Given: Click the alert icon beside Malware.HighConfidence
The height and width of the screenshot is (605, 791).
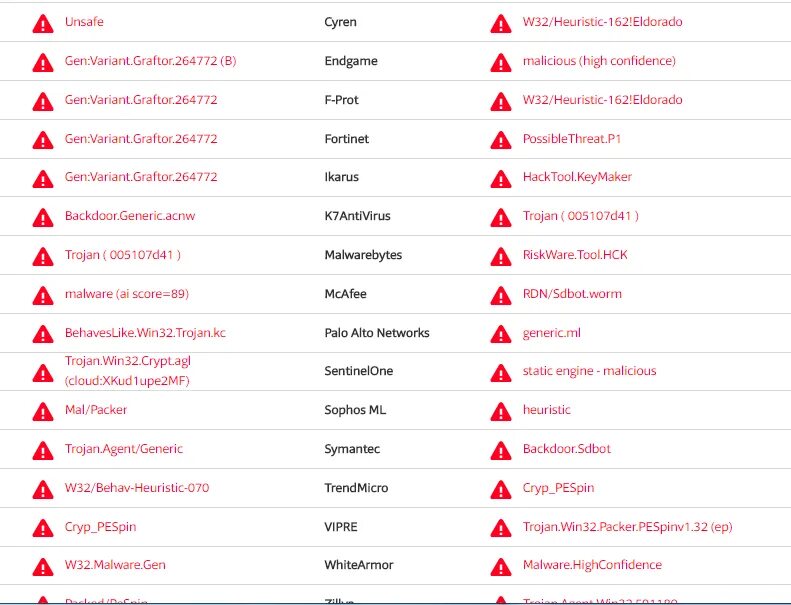Looking at the screenshot, I should pos(501,566).
